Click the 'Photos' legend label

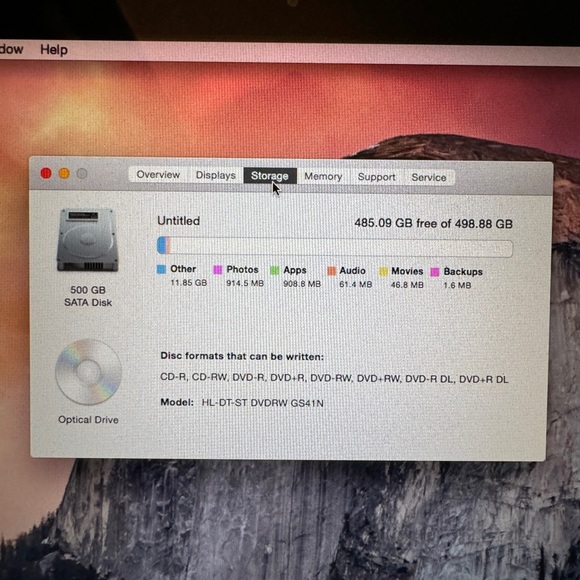click(242, 270)
